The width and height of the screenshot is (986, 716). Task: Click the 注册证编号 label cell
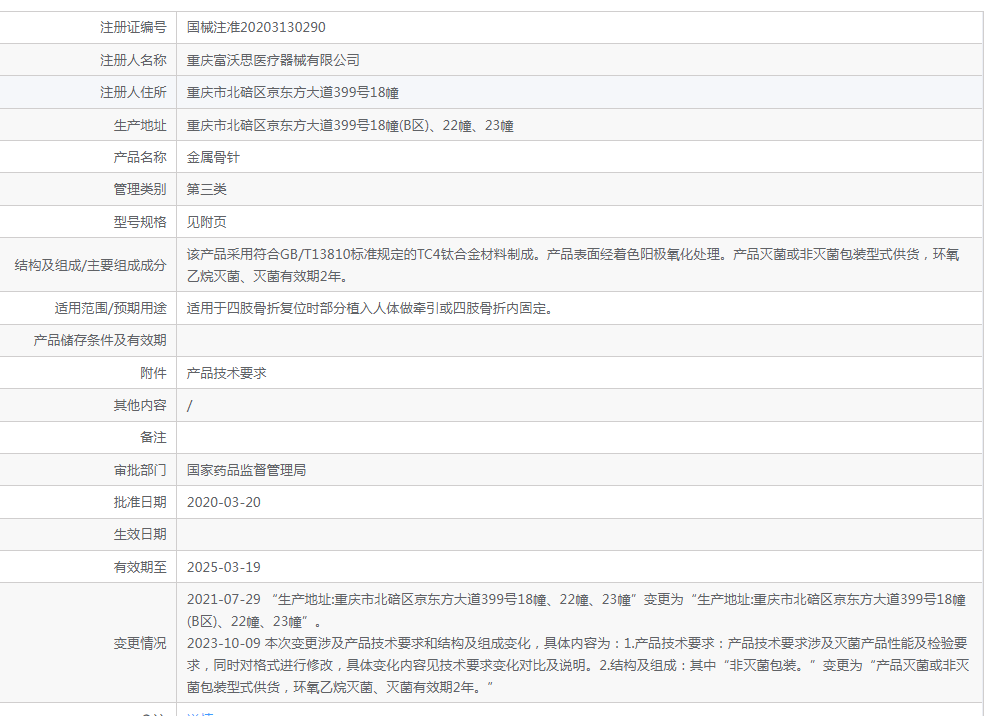(x=133, y=28)
